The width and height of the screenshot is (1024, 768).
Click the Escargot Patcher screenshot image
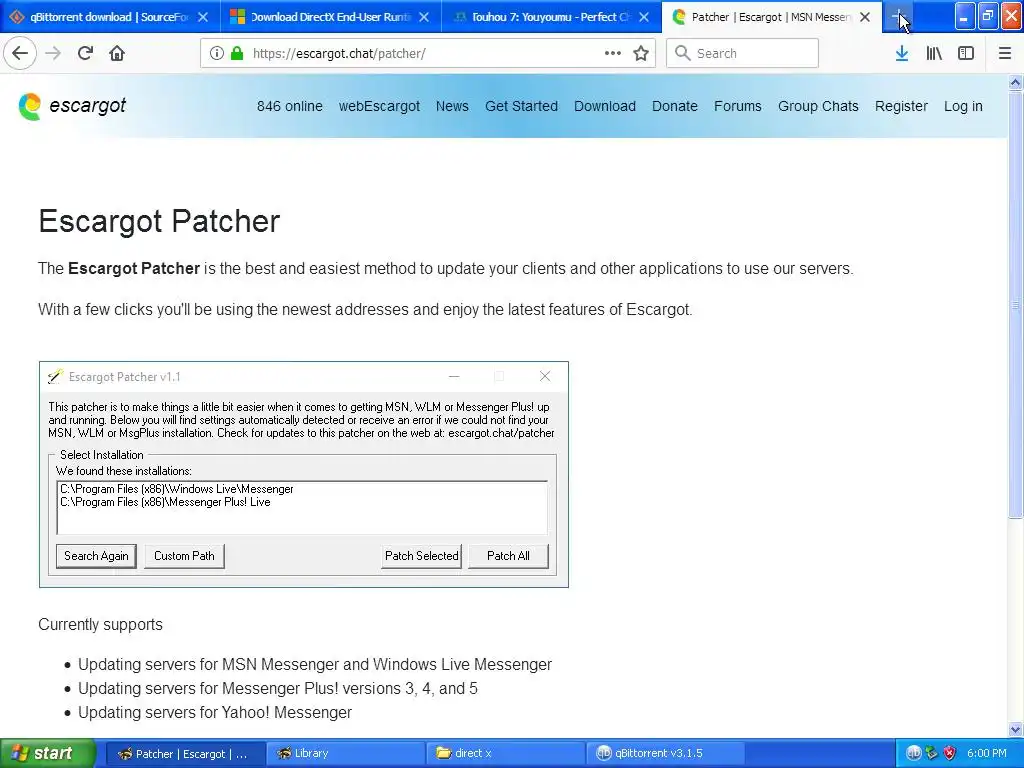tap(304, 474)
